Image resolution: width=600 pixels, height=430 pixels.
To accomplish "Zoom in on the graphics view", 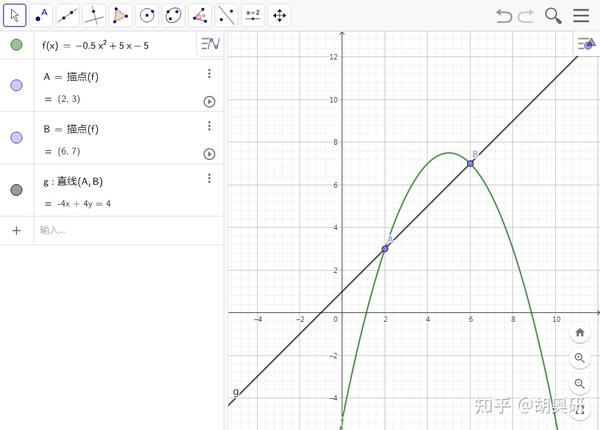I will [580, 358].
